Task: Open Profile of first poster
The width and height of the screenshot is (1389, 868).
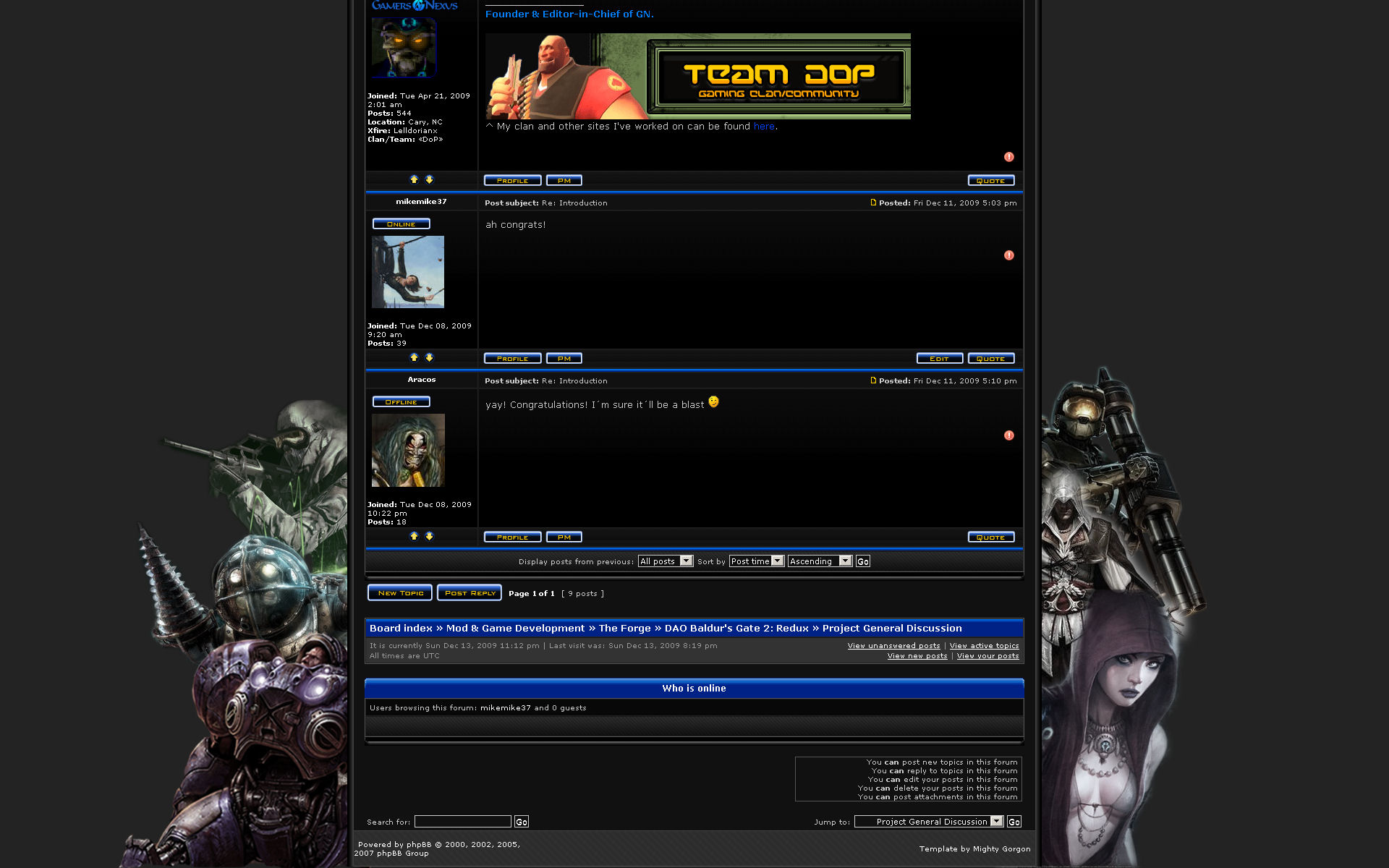Action: (x=512, y=180)
